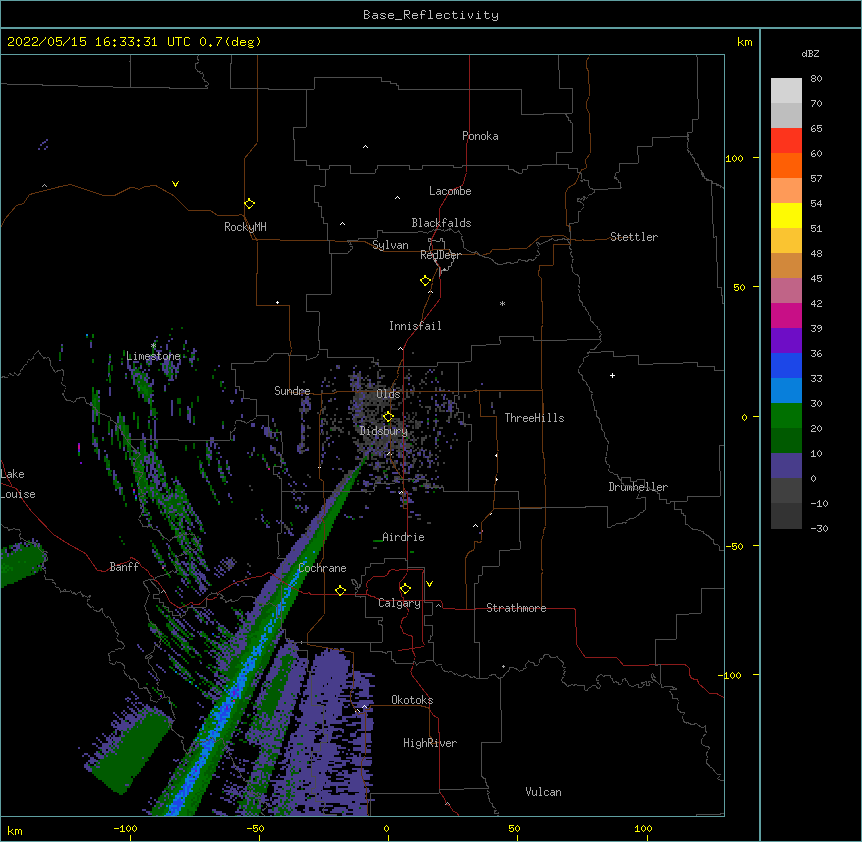This screenshot has height=842, width=862.
Task: Select the dark green 20-10 dBZ swatch
Action: [786, 440]
